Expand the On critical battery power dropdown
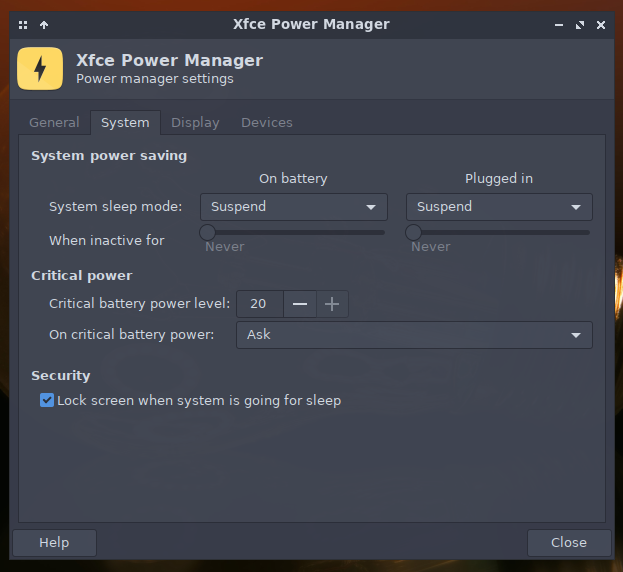623x572 pixels. coord(414,335)
